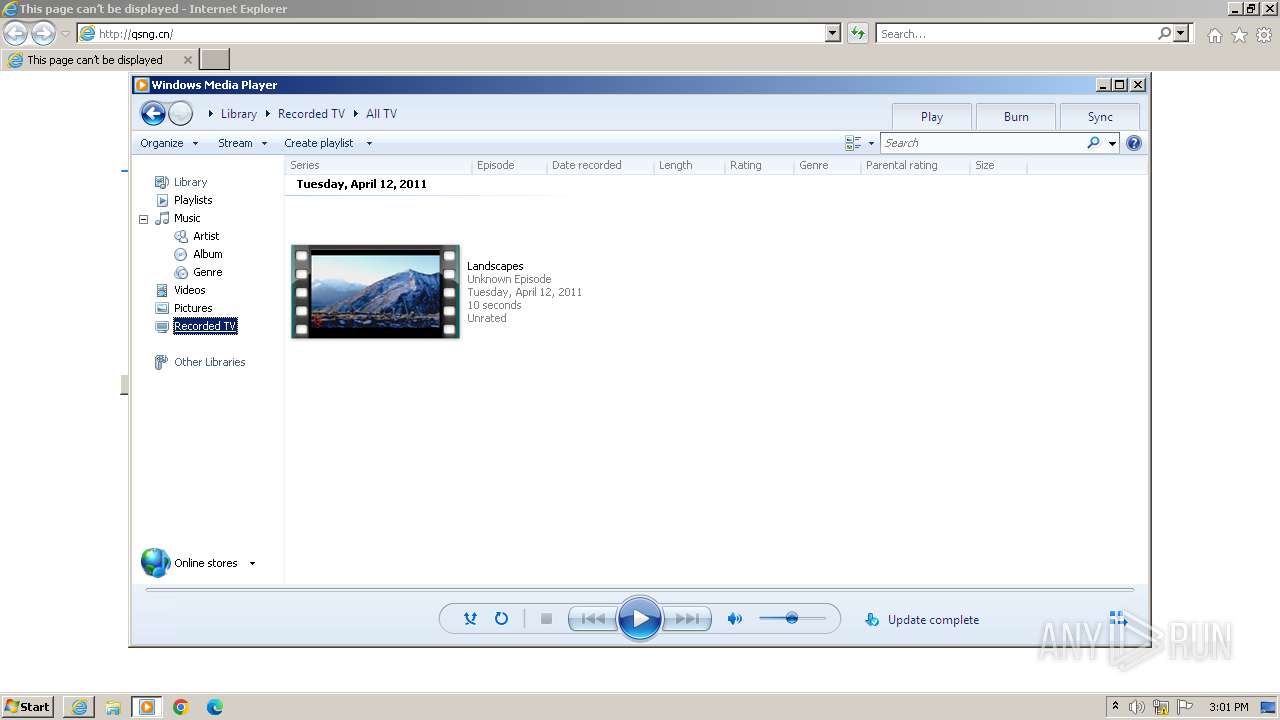Click Internet Explorer refresh button

tap(857, 33)
